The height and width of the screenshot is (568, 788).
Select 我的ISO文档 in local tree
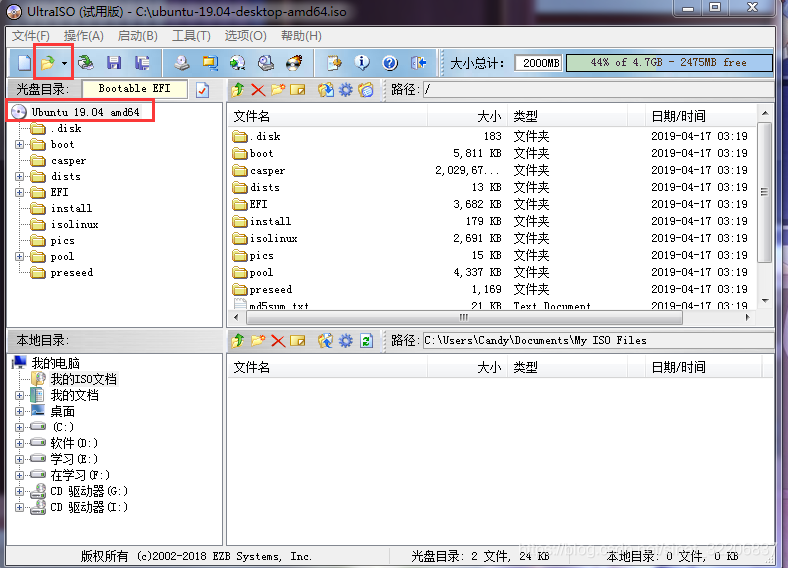tap(83, 380)
